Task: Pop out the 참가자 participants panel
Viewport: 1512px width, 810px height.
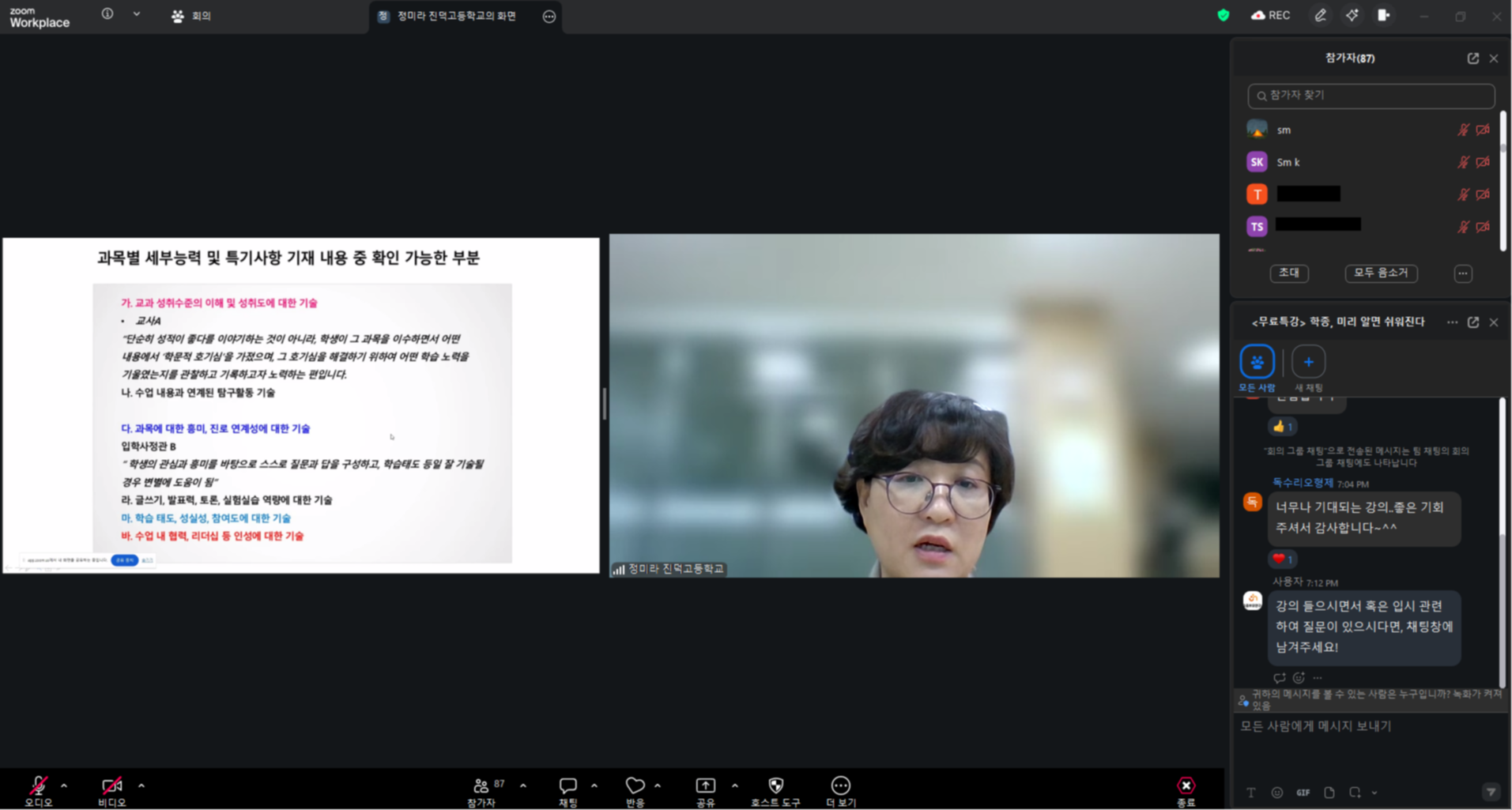Action: pos(1473,58)
